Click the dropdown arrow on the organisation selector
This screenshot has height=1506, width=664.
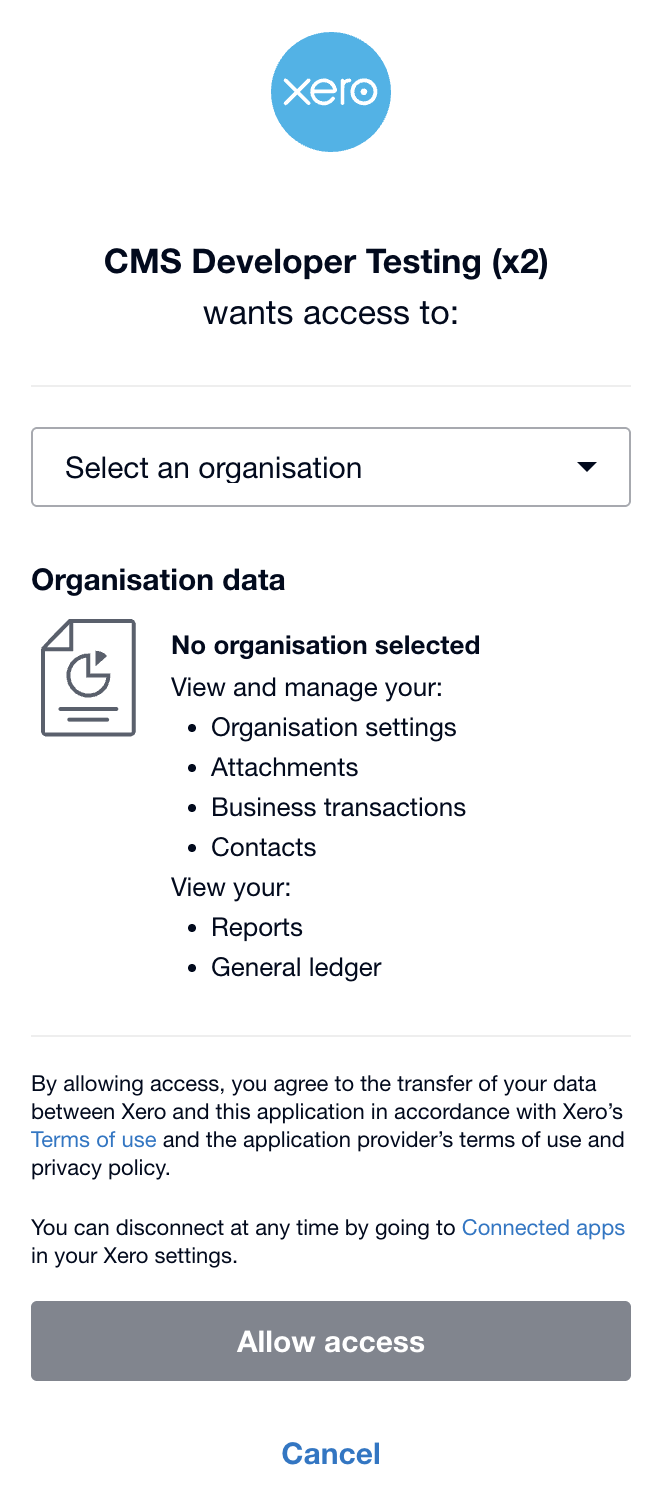click(x=588, y=467)
